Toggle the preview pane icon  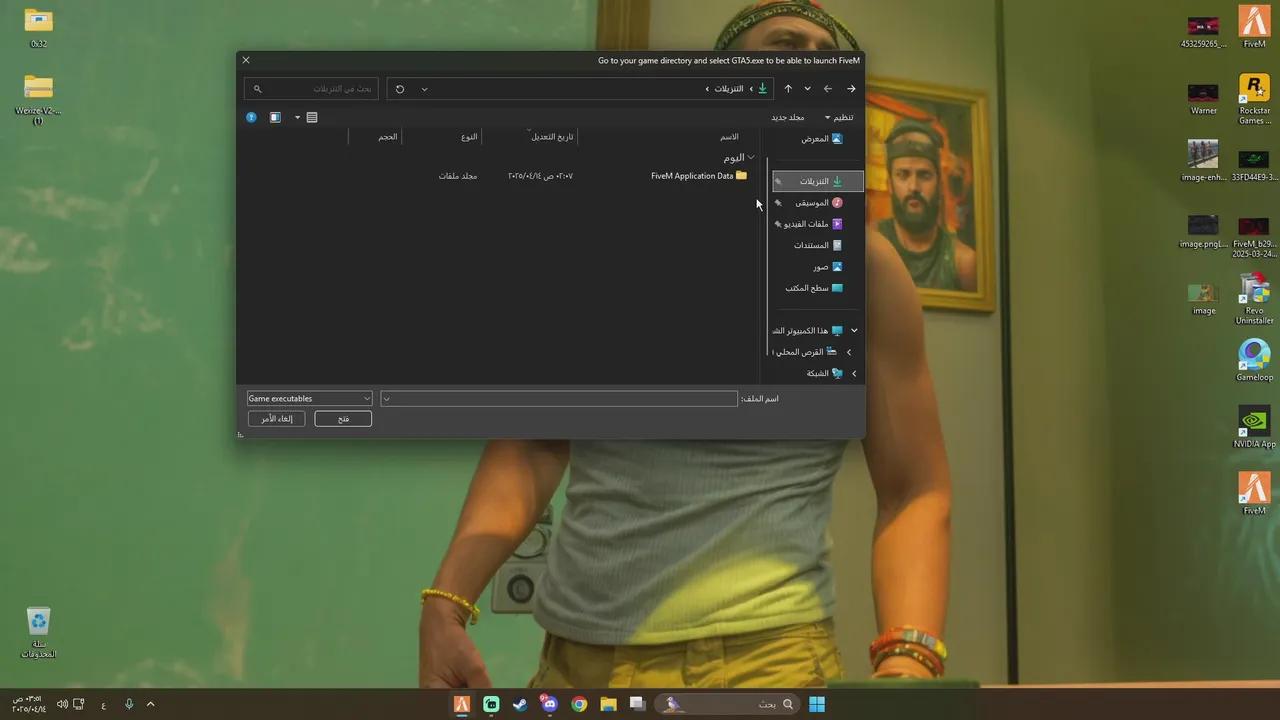click(275, 117)
